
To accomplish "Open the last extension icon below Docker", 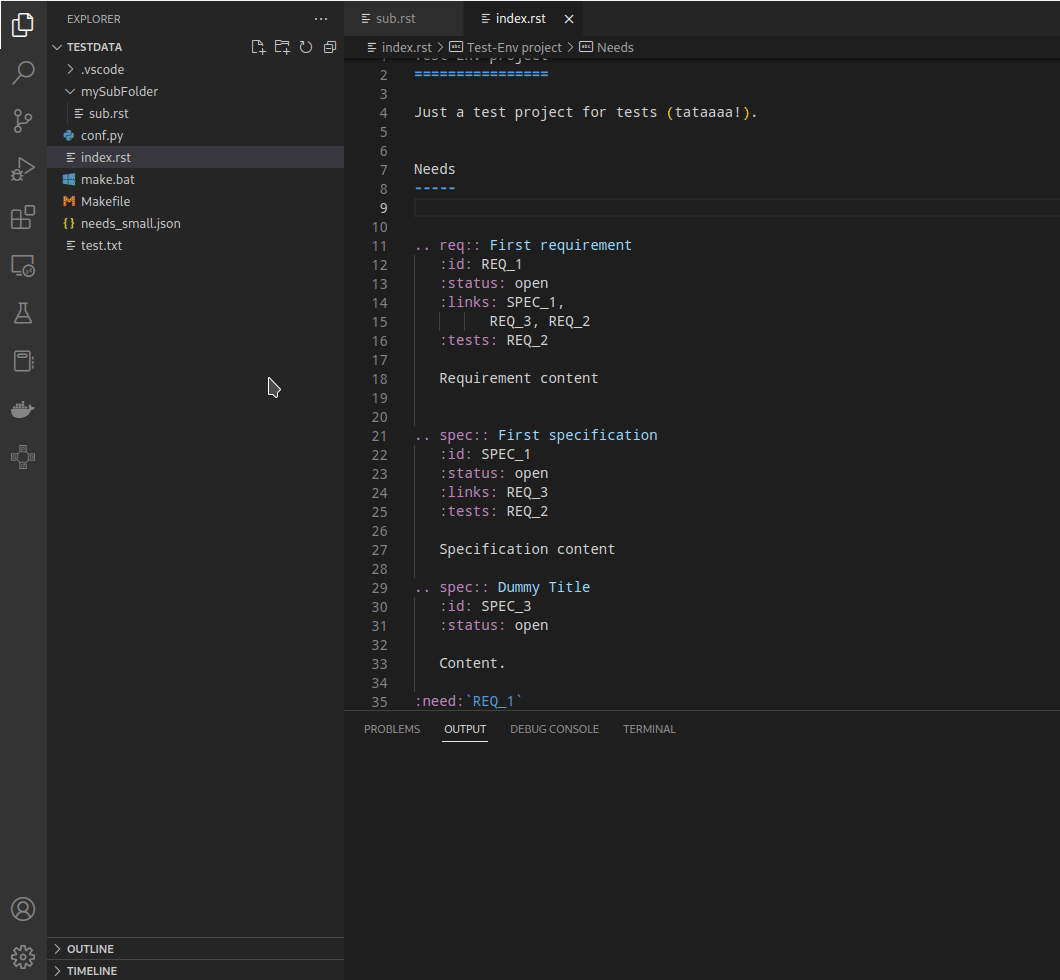I will tap(23, 457).
